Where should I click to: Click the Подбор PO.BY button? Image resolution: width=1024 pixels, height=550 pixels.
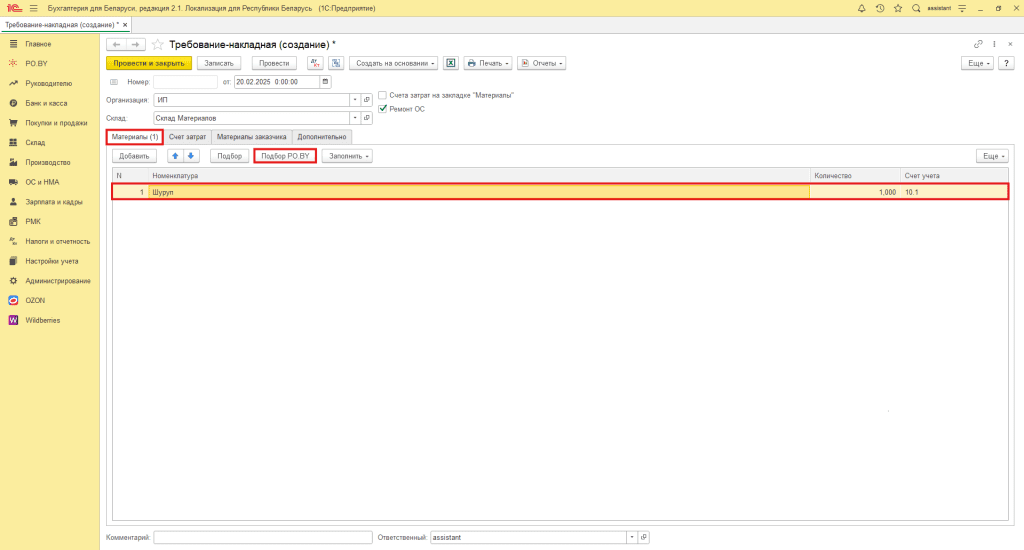point(285,156)
